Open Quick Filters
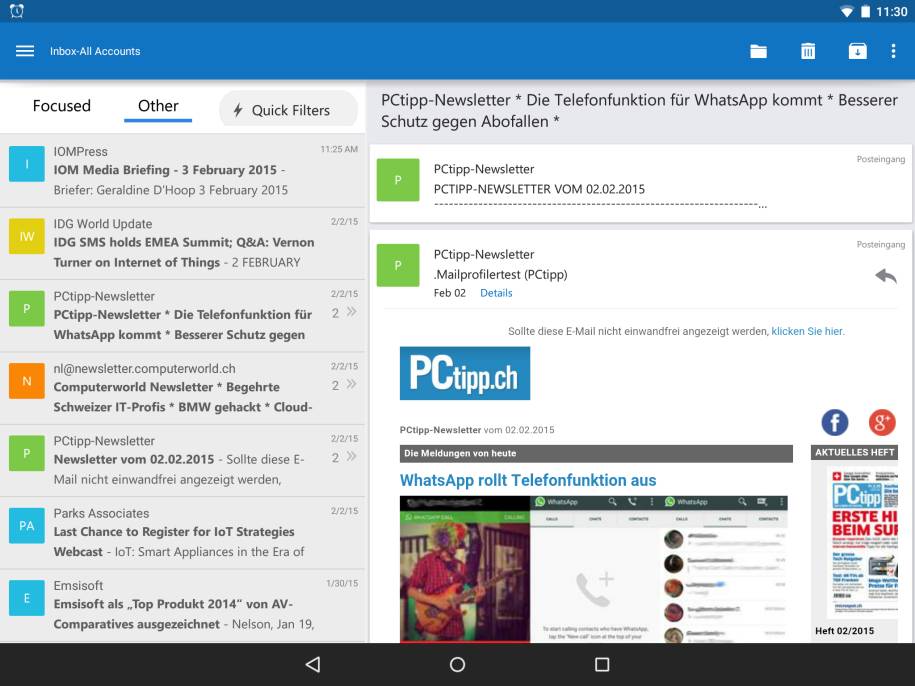915x686 pixels. point(288,110)
